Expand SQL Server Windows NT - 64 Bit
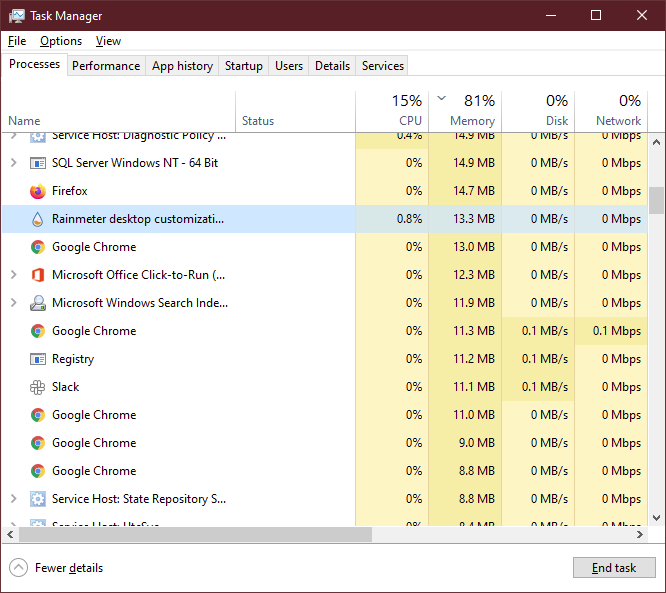Image resolution: width=666 pixels, height=593 pixels. pos(14,163)
